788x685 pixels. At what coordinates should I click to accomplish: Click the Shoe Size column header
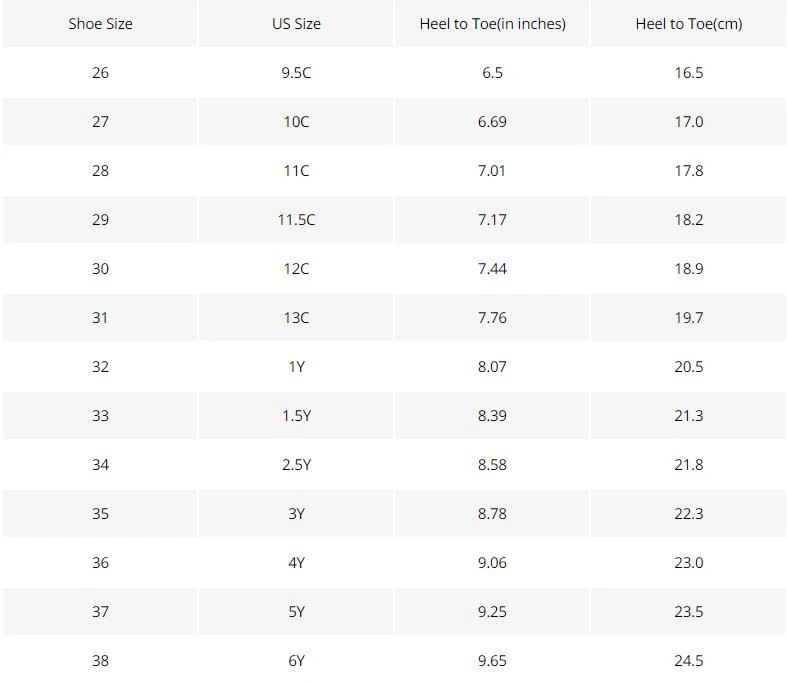(100, 24)
